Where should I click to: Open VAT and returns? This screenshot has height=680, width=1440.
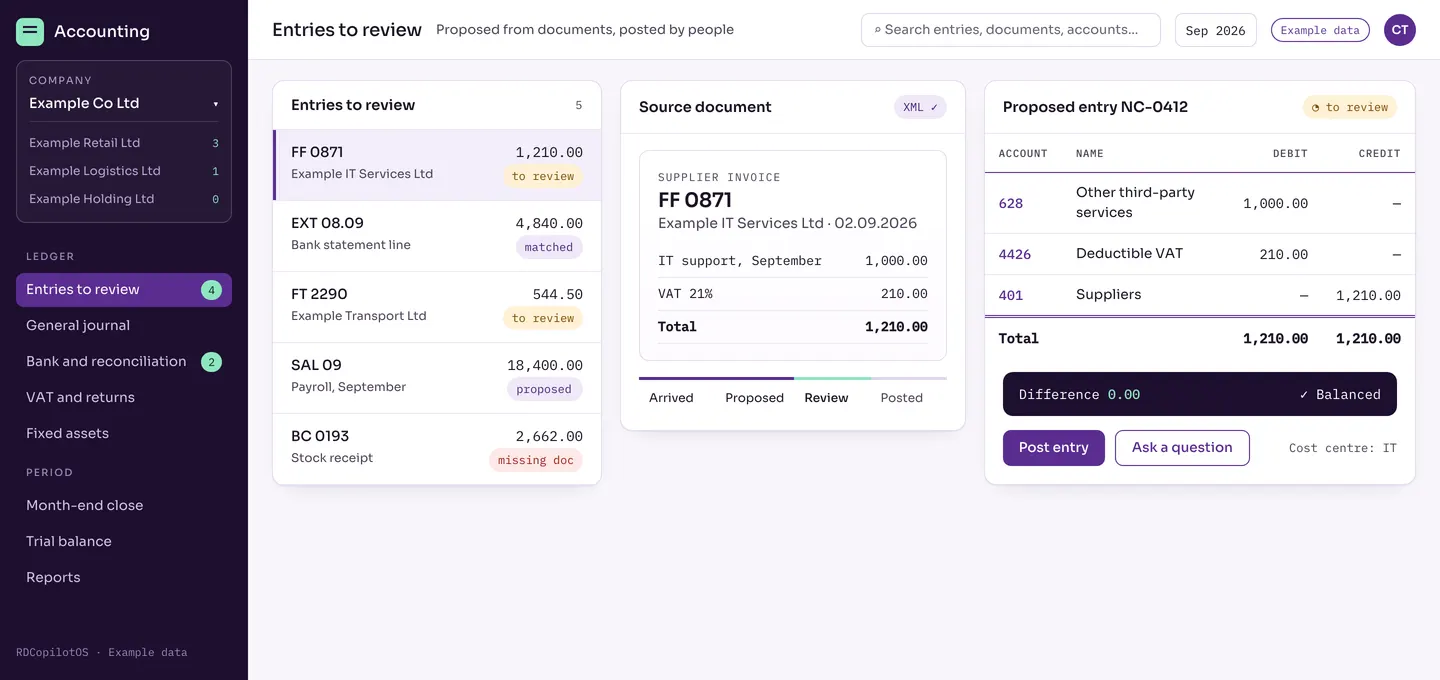[x=124, y=398]
